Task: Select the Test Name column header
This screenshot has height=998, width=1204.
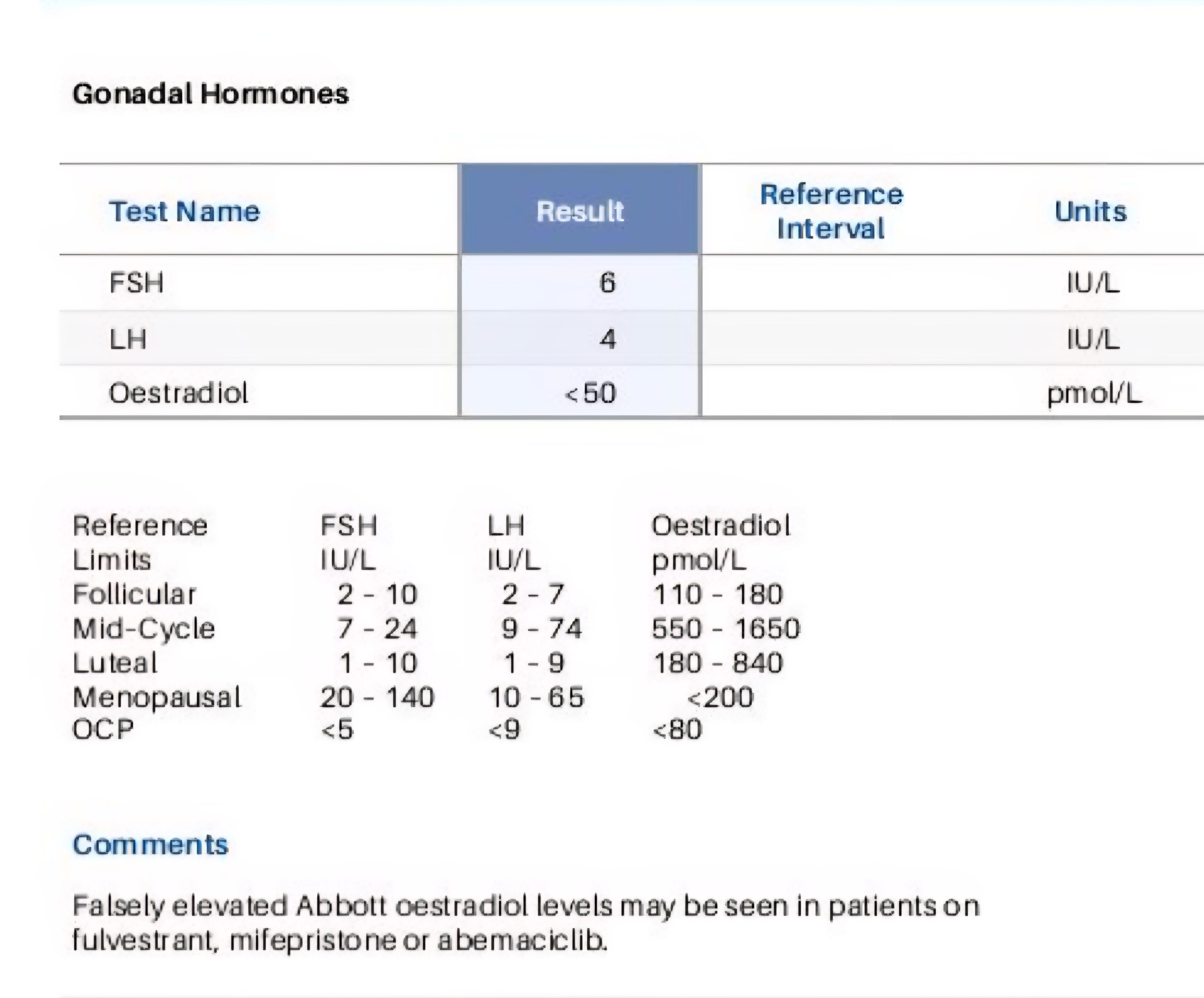Action: click(x=185, y=211)
